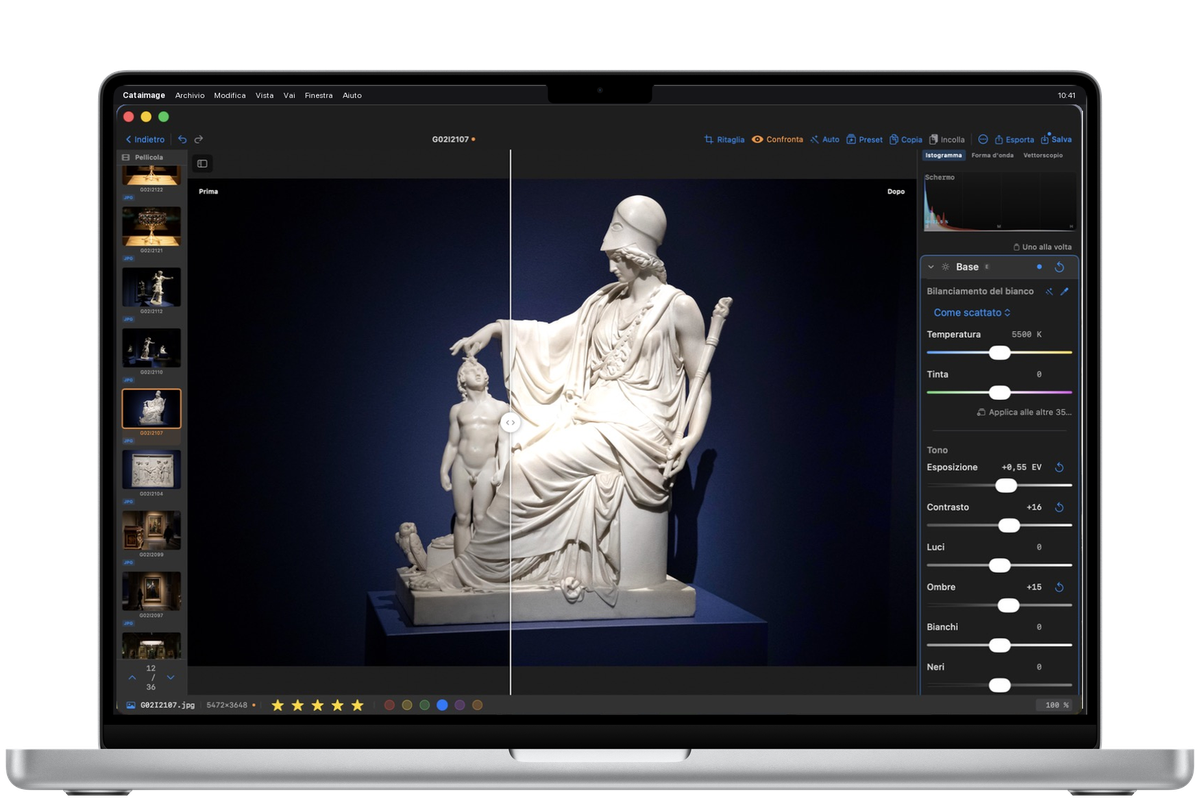This screenshot has height=800, width=1200.
Task: Apply the green color label
Action: (425, 705)
